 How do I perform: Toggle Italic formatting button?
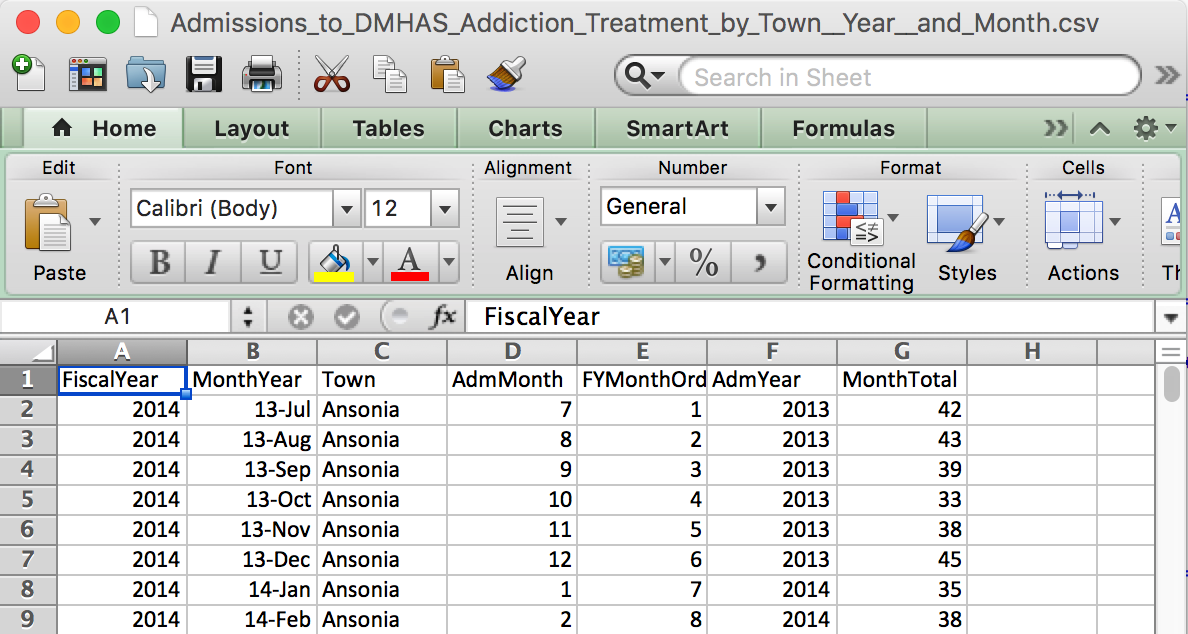(x=214, y=262)
